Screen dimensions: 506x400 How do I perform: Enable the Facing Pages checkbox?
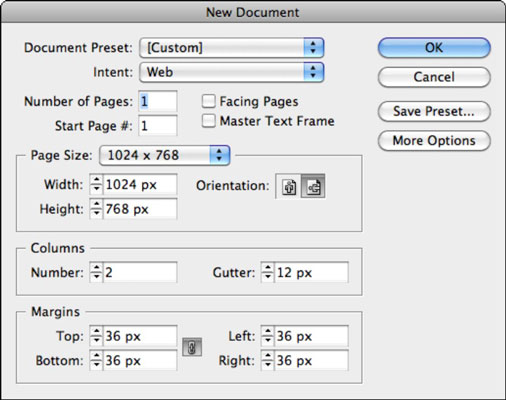pyautogui.click(x=209, y=101)
